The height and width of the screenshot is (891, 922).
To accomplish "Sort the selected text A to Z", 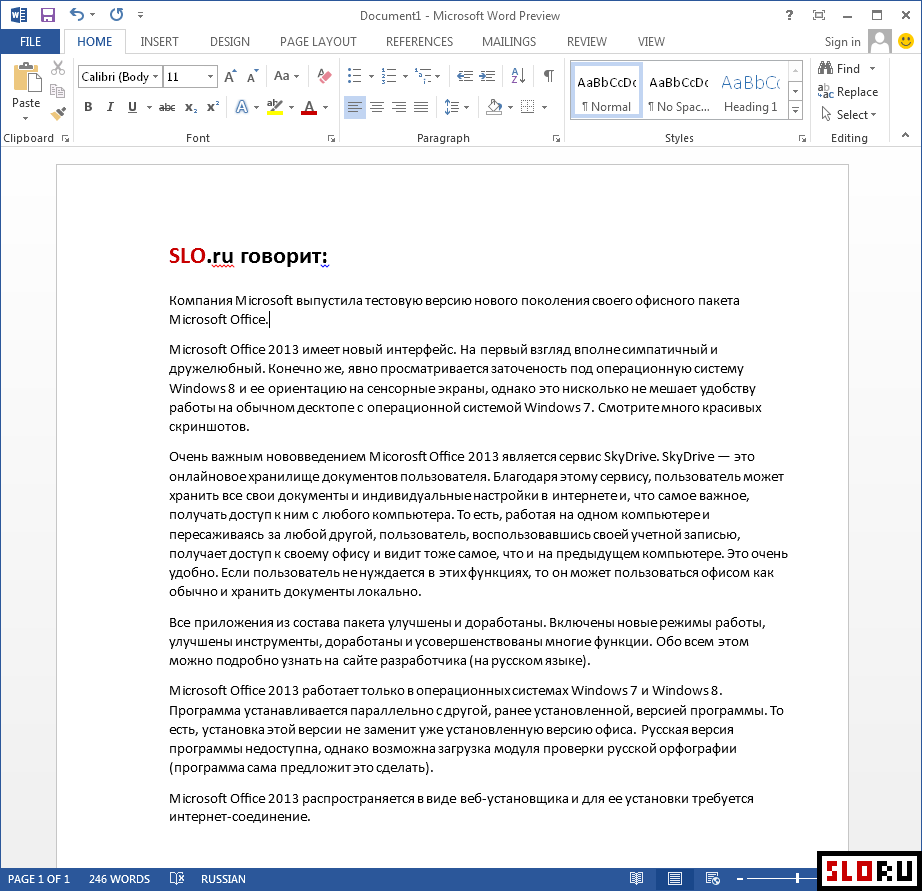I will 518,76.
